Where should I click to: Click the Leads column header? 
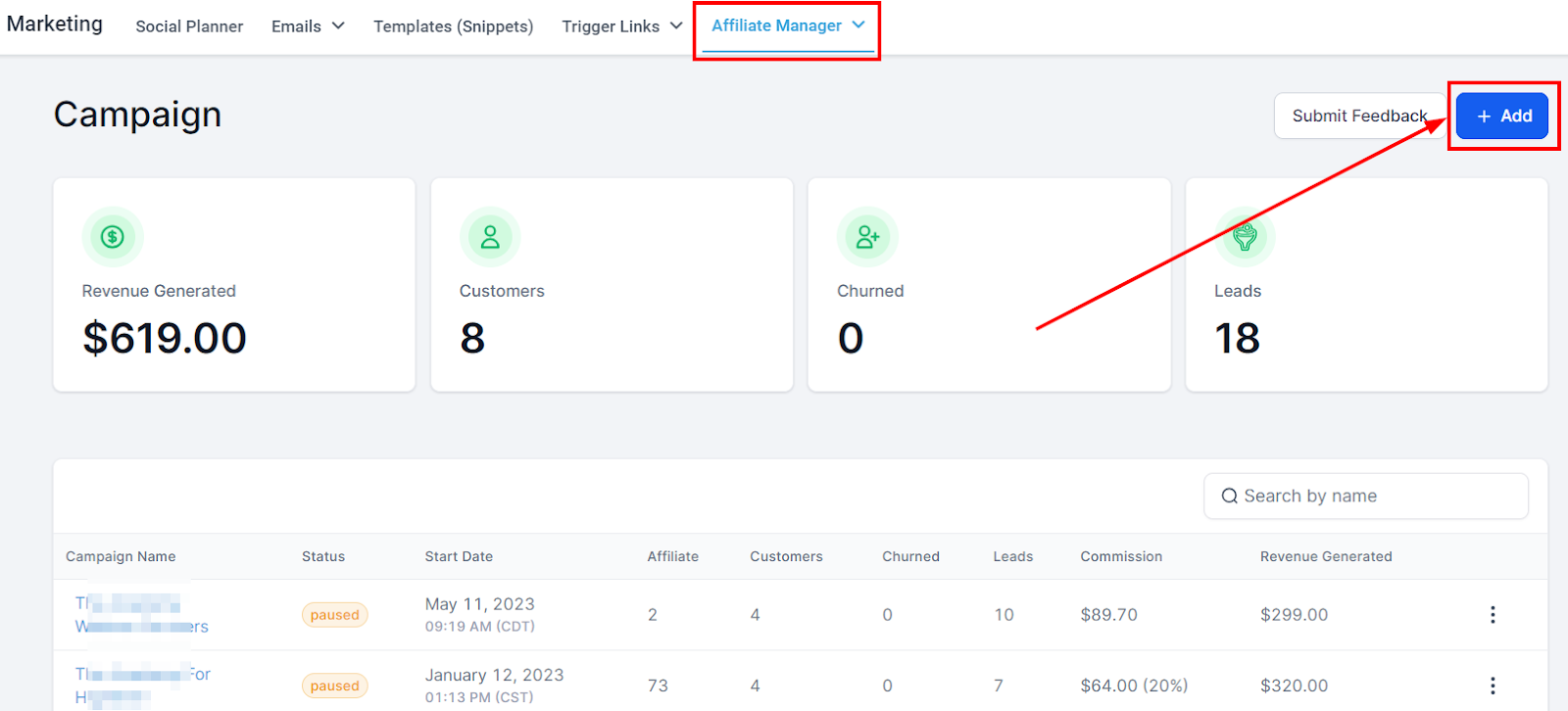point(1013,556)
